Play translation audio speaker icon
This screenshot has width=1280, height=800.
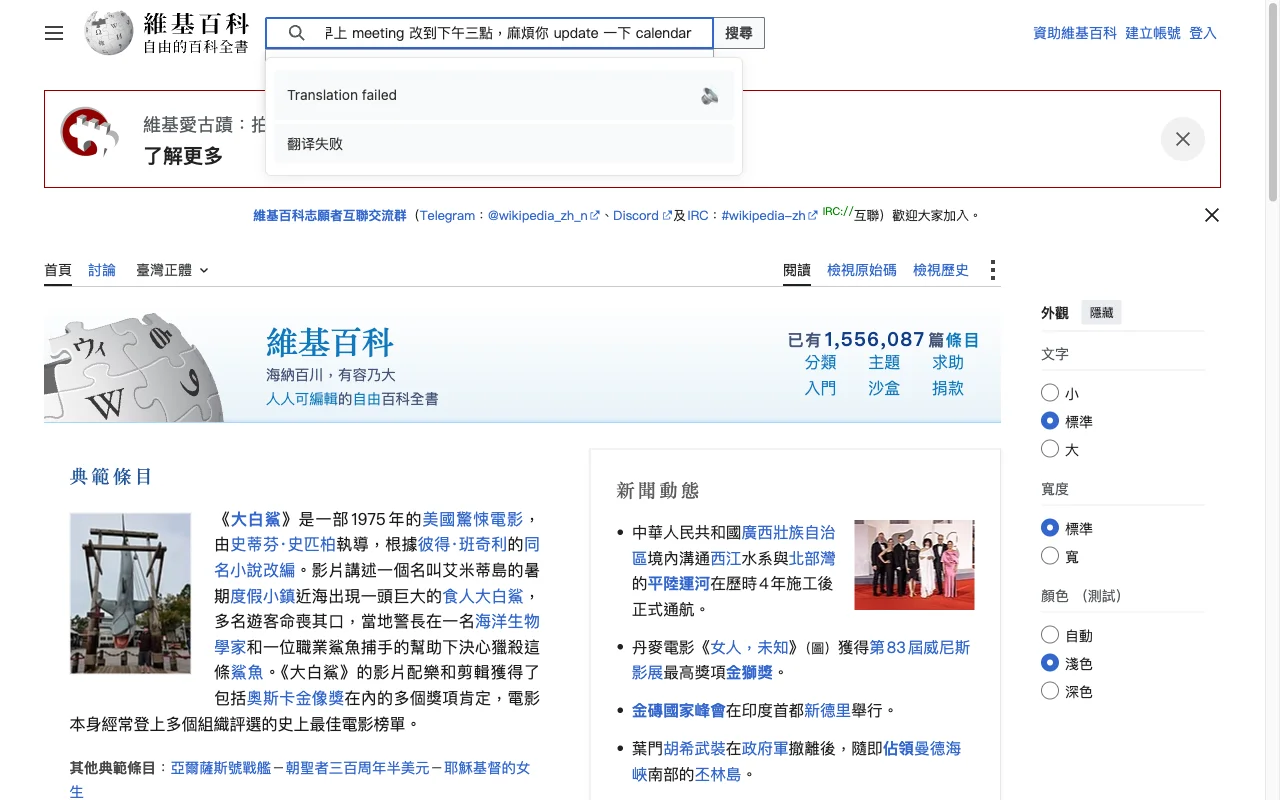click(710, 96)
